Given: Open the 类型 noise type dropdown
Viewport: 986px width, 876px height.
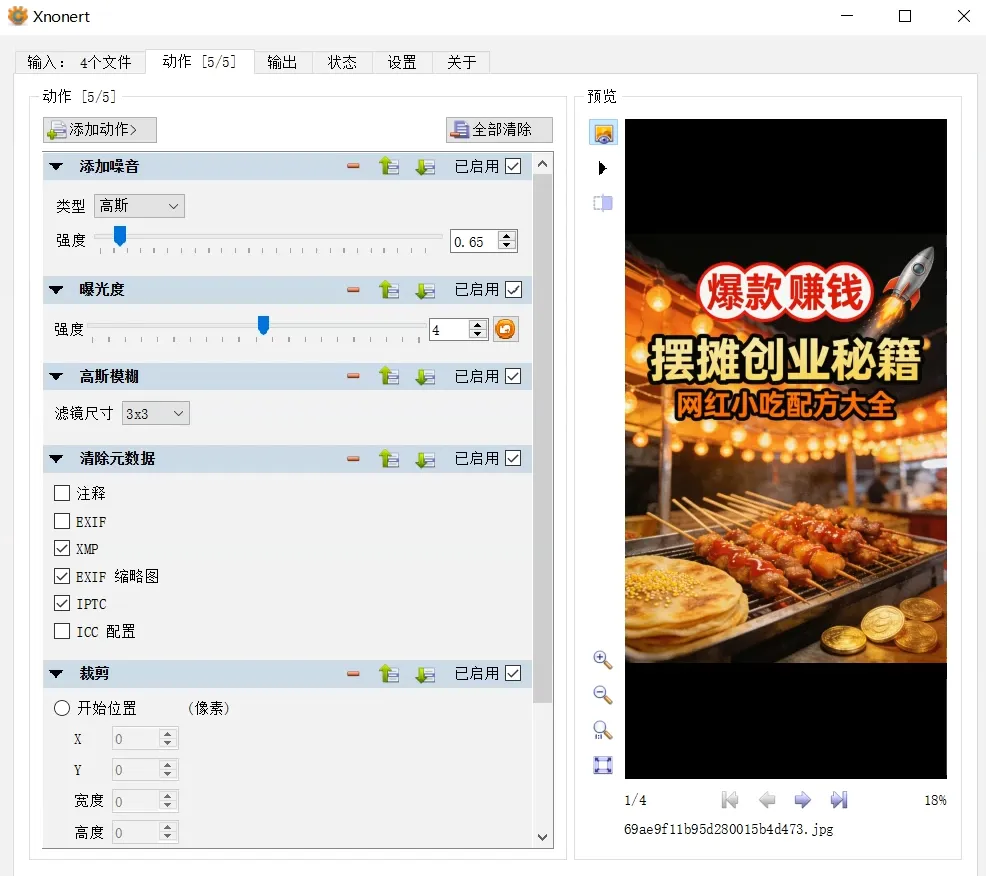Looking at the screenshot, I should [x=139, y=206].
